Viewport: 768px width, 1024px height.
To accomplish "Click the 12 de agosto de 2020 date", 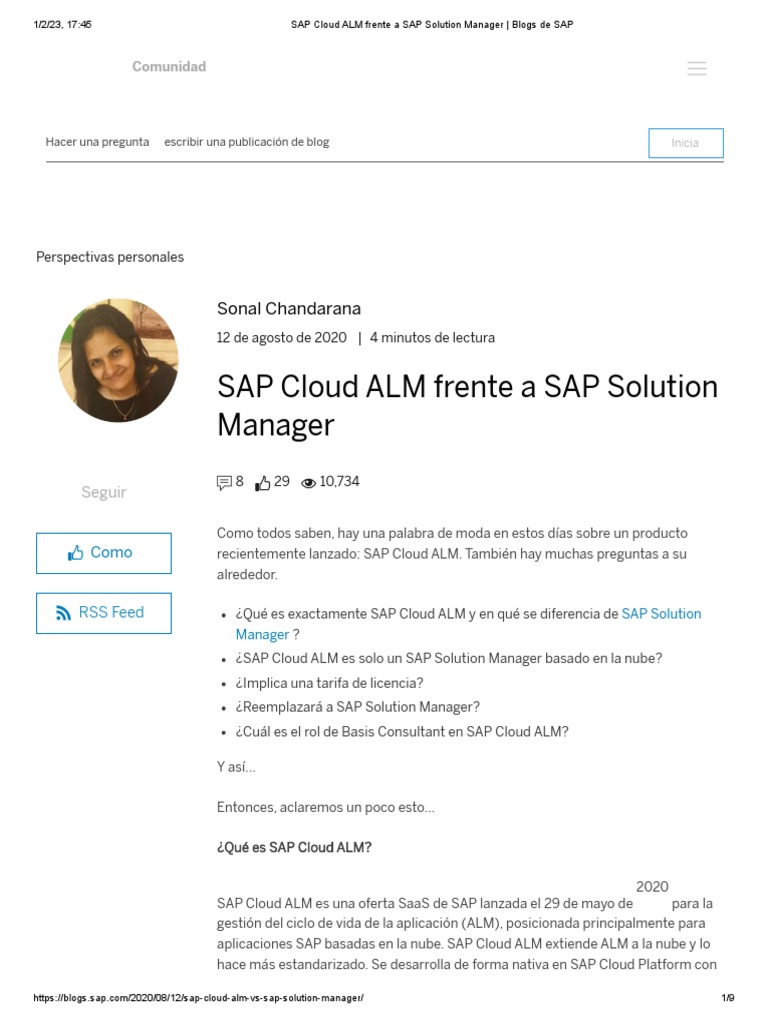I will 282,338.
